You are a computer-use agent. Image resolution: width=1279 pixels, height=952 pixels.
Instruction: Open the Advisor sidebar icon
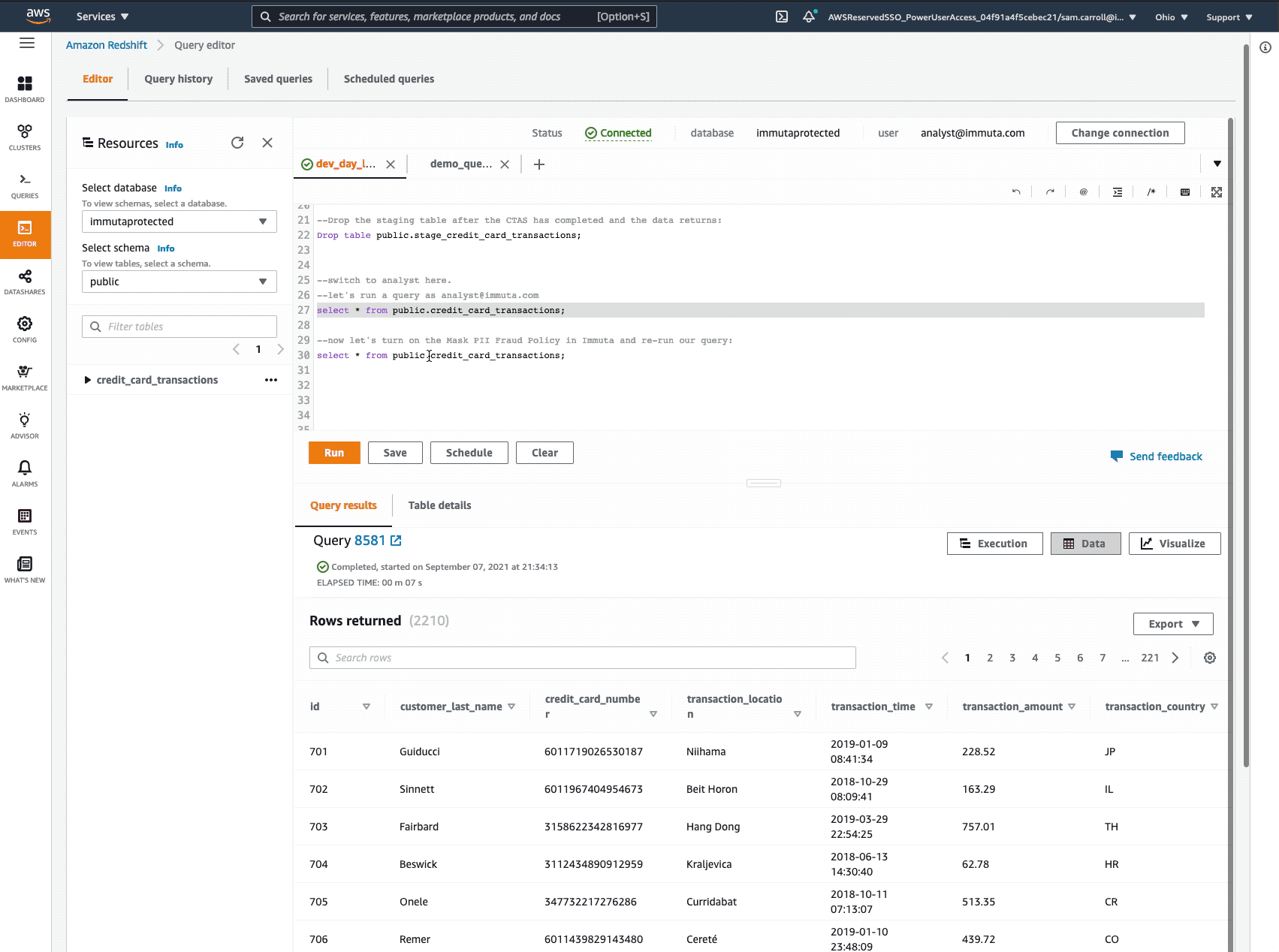click(x=25, y=425)
